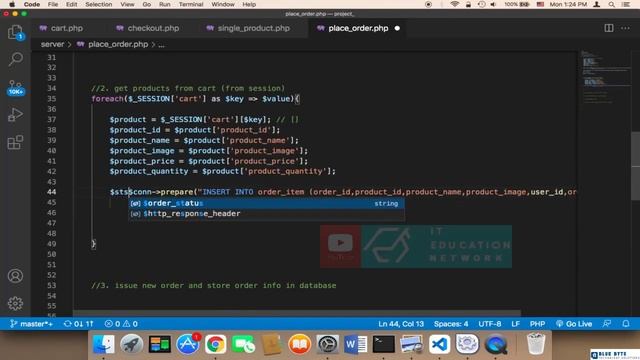Open FaceTime from the Dock
The width and height of the screenshot is (640, 360).
(x=243, y=344)
